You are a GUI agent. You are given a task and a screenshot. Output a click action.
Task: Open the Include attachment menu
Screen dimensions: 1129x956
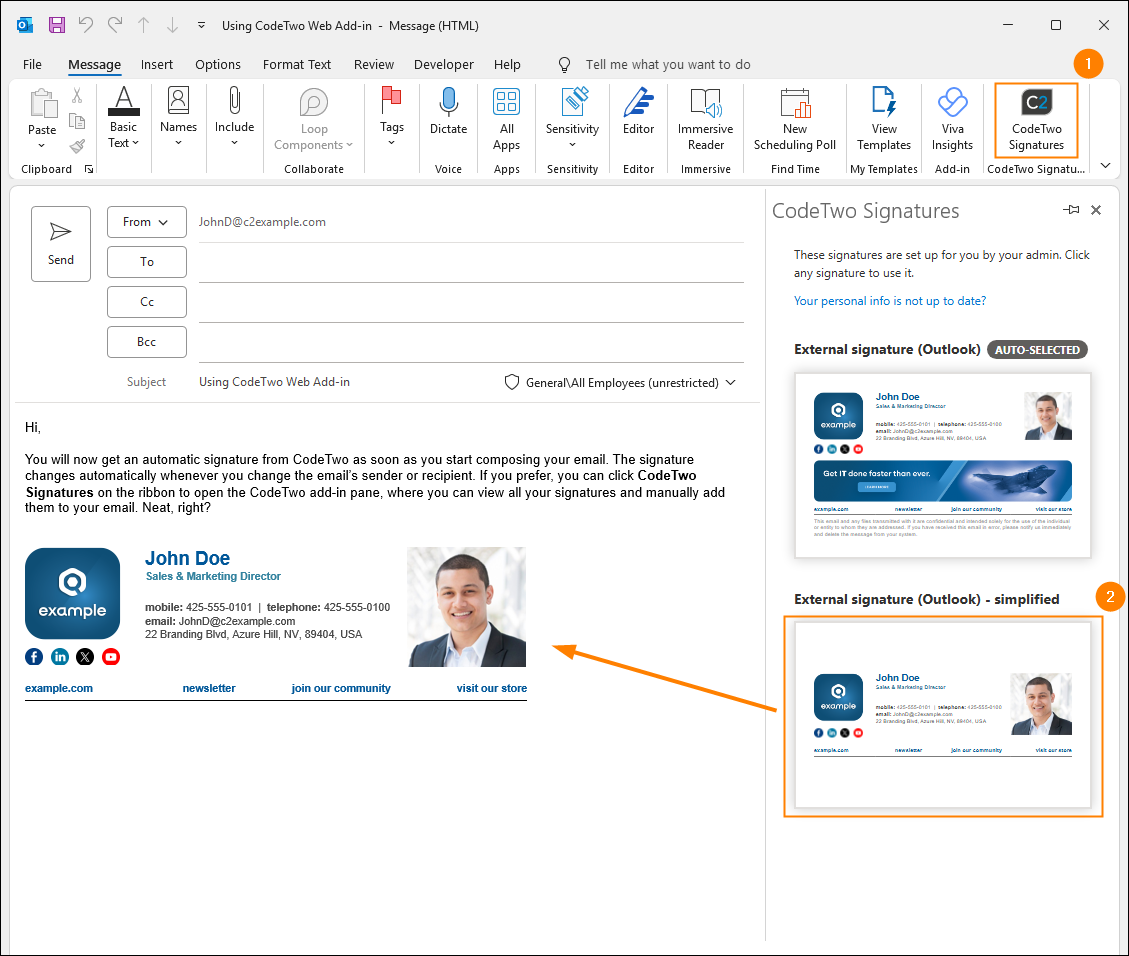pyautogui.click(x=235, y=116)
